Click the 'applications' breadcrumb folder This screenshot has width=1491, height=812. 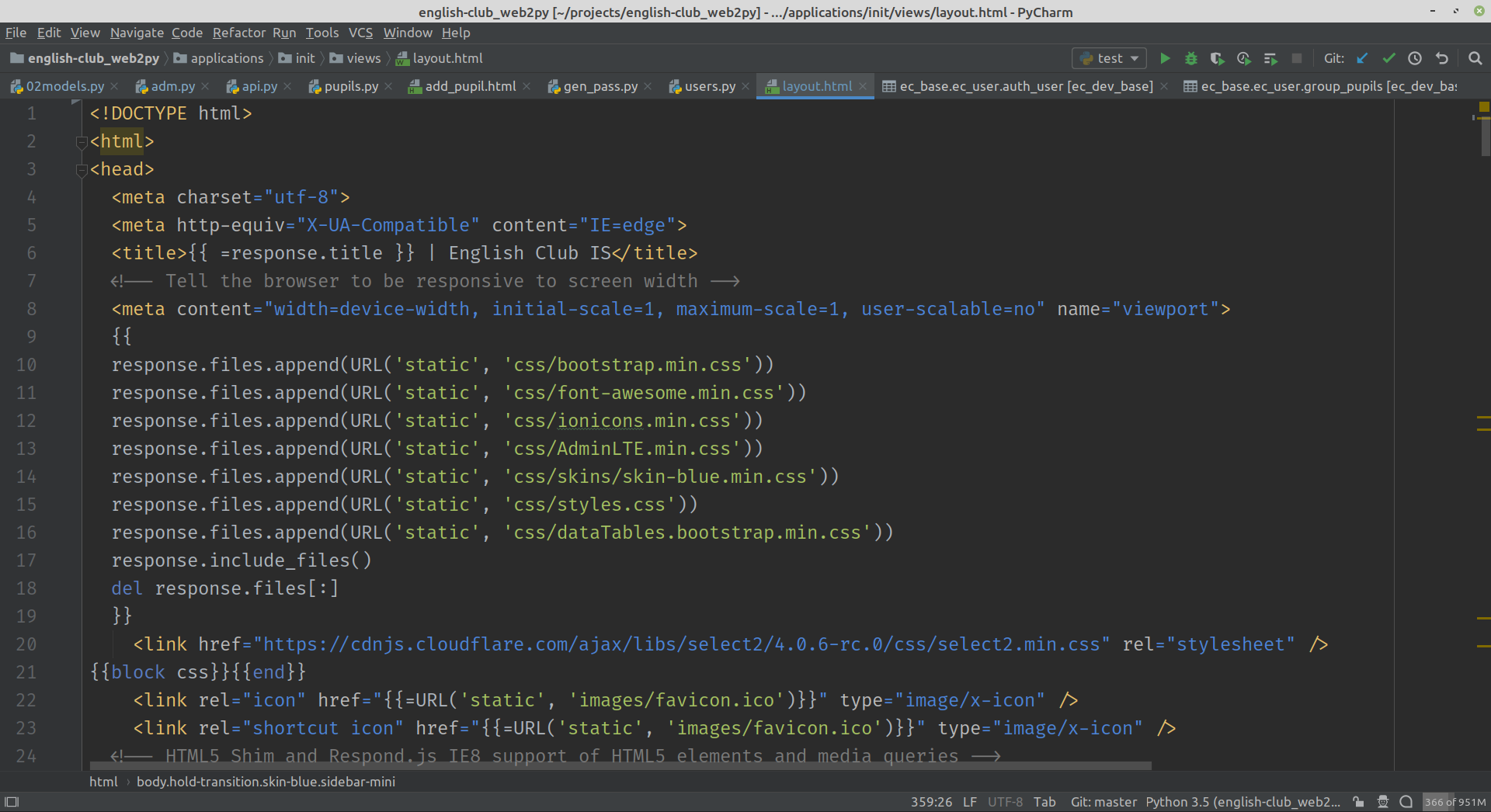[218, 58]
